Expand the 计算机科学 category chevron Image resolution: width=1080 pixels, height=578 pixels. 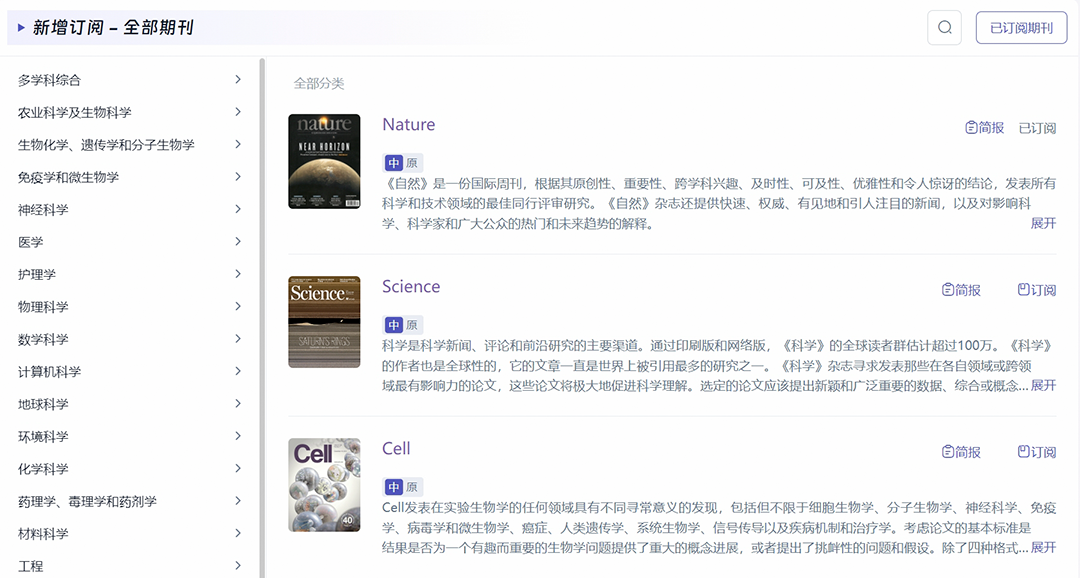[x=237, y=371]
